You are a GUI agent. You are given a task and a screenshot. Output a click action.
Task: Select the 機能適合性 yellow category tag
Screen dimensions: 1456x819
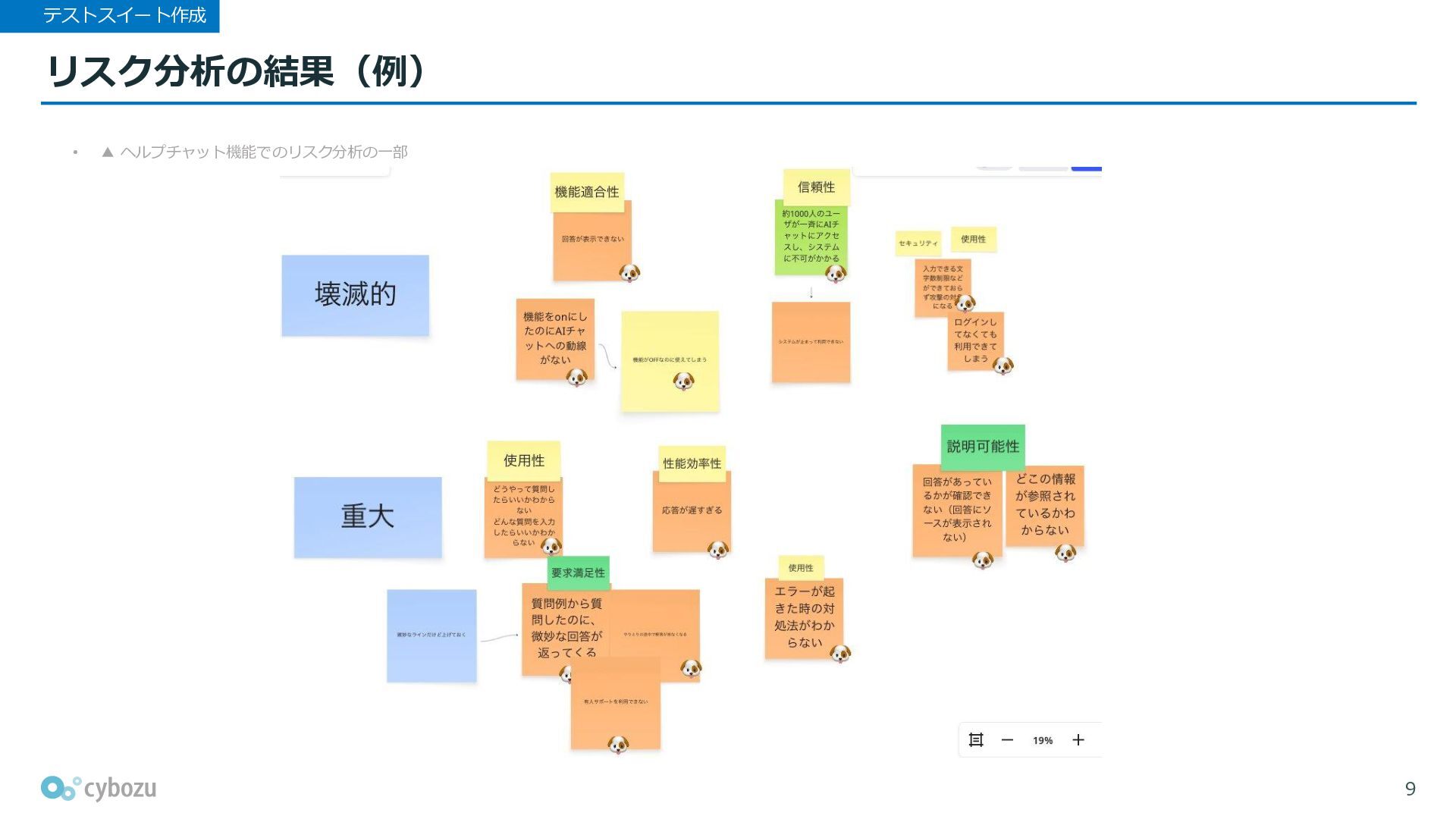point(587,192)
